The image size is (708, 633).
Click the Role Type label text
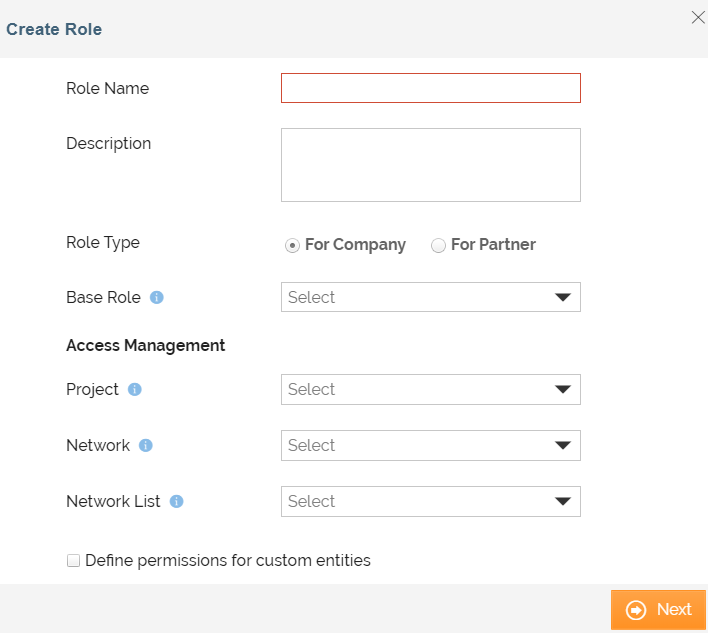coord(103,242)
